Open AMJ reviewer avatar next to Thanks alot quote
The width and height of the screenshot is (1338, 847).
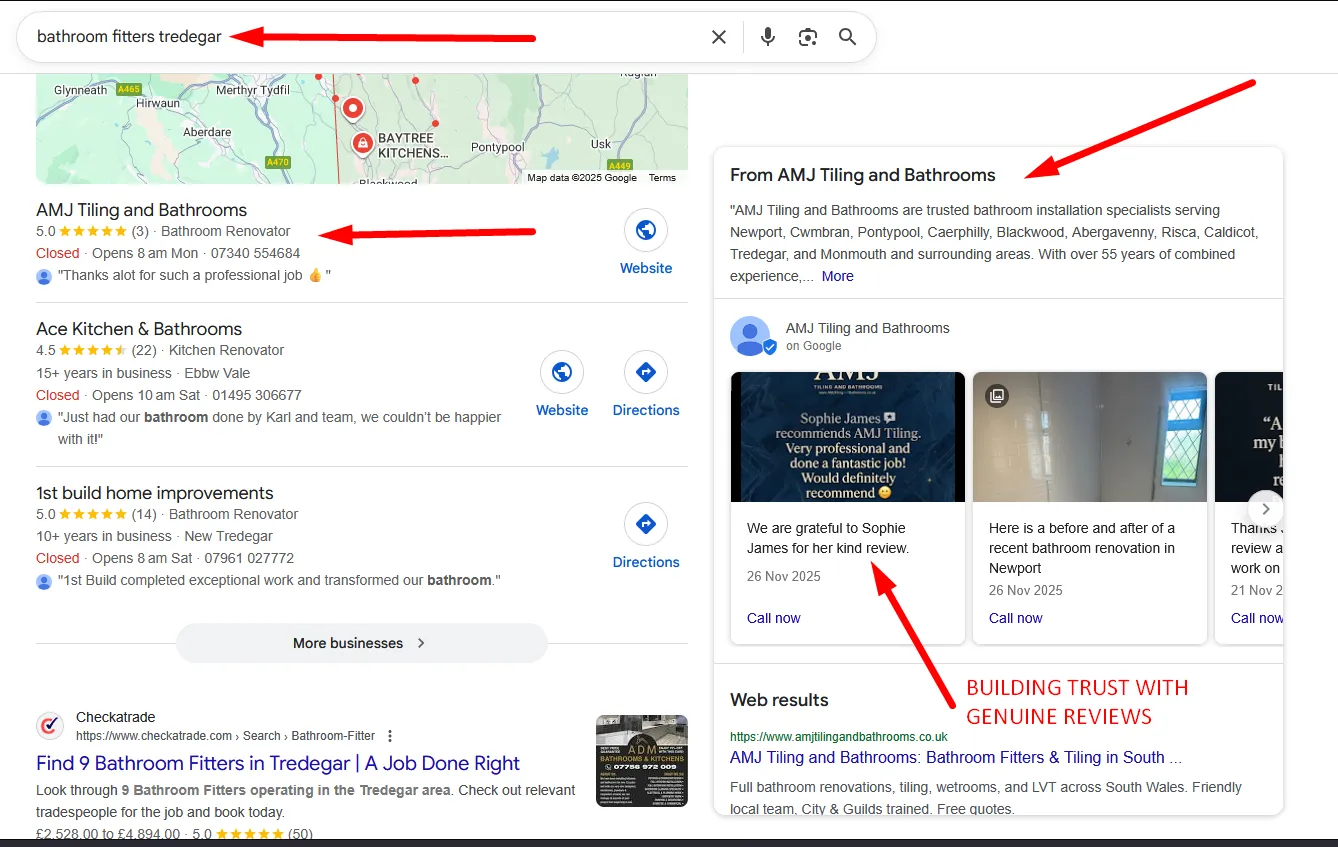[44, 276]
